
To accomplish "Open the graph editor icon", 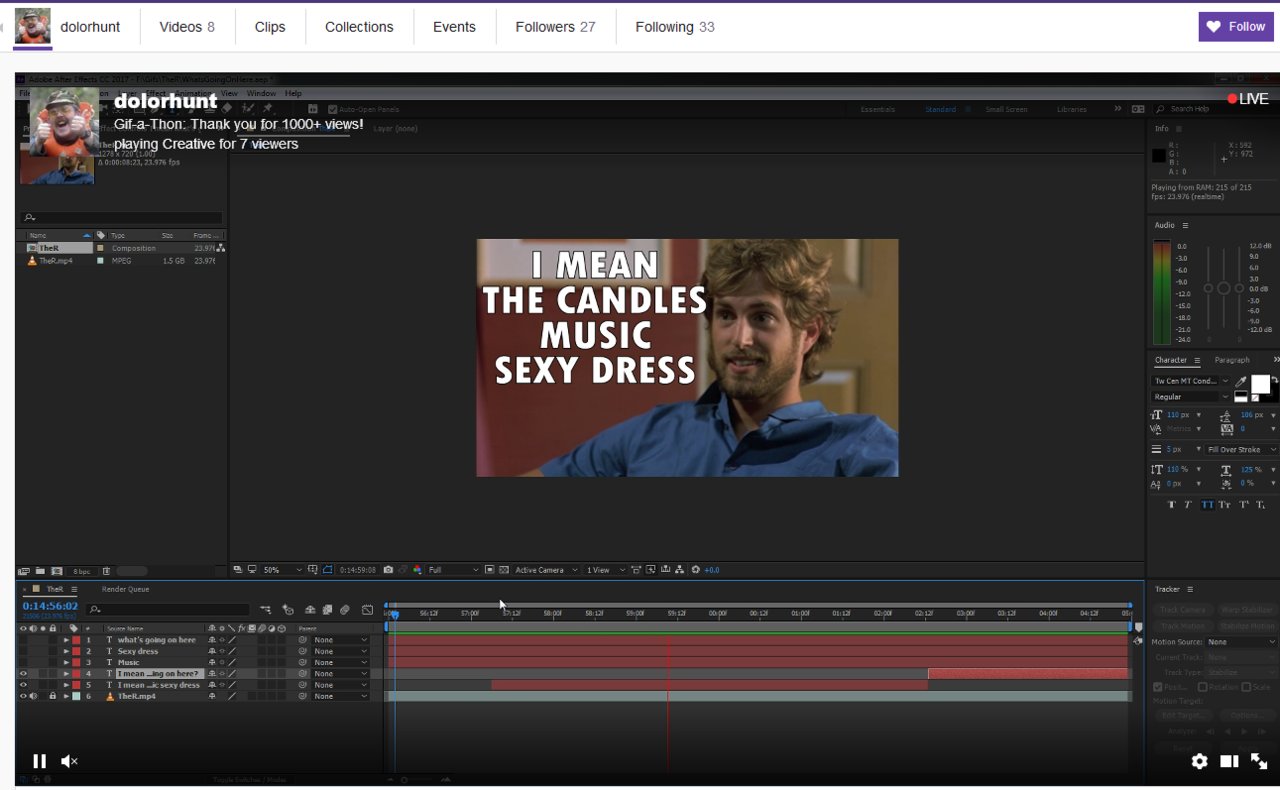I will click(367, 609).
